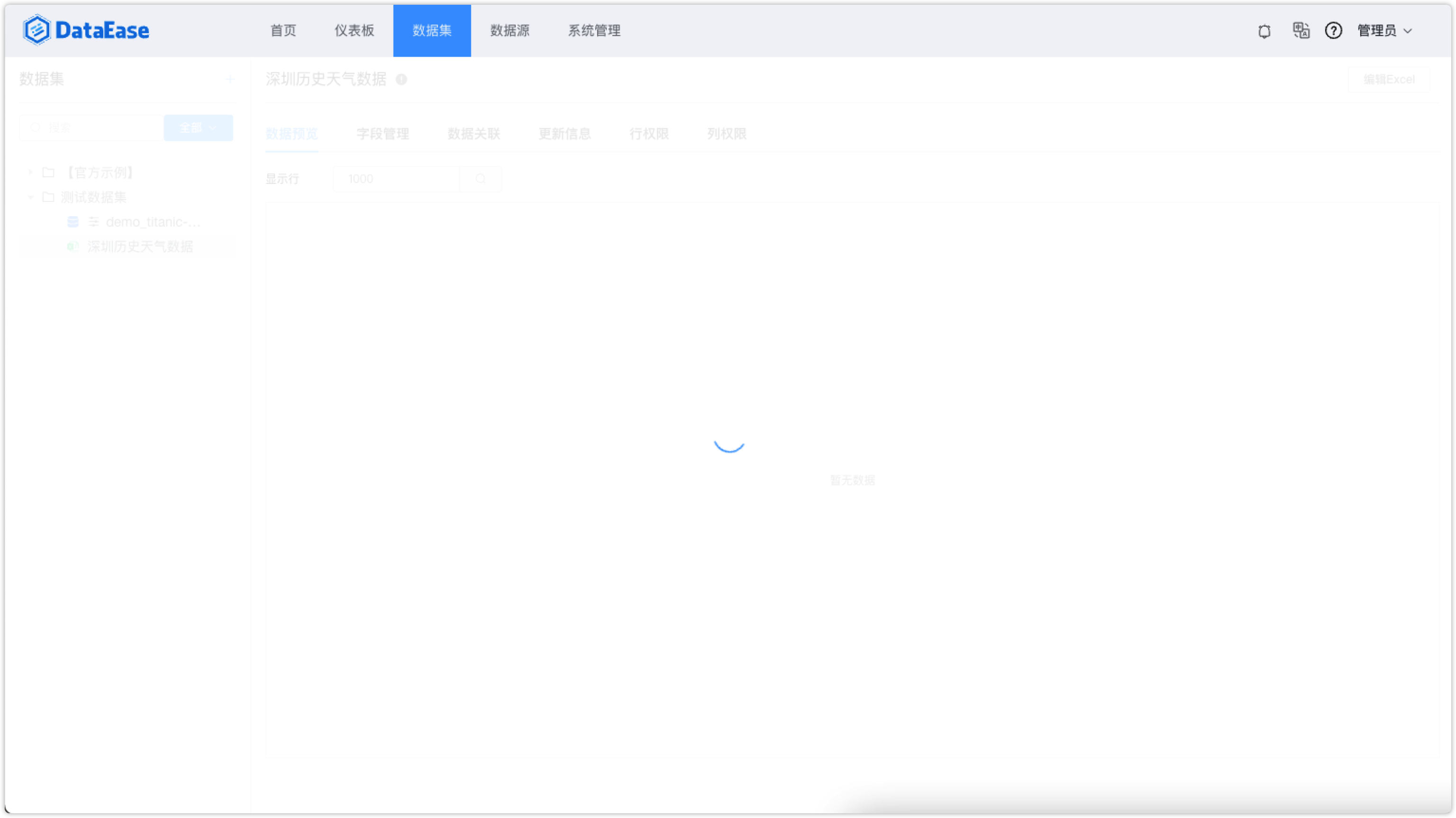Click the notification bell icon
The image size is (1456, 818).
coord(1265,31)
